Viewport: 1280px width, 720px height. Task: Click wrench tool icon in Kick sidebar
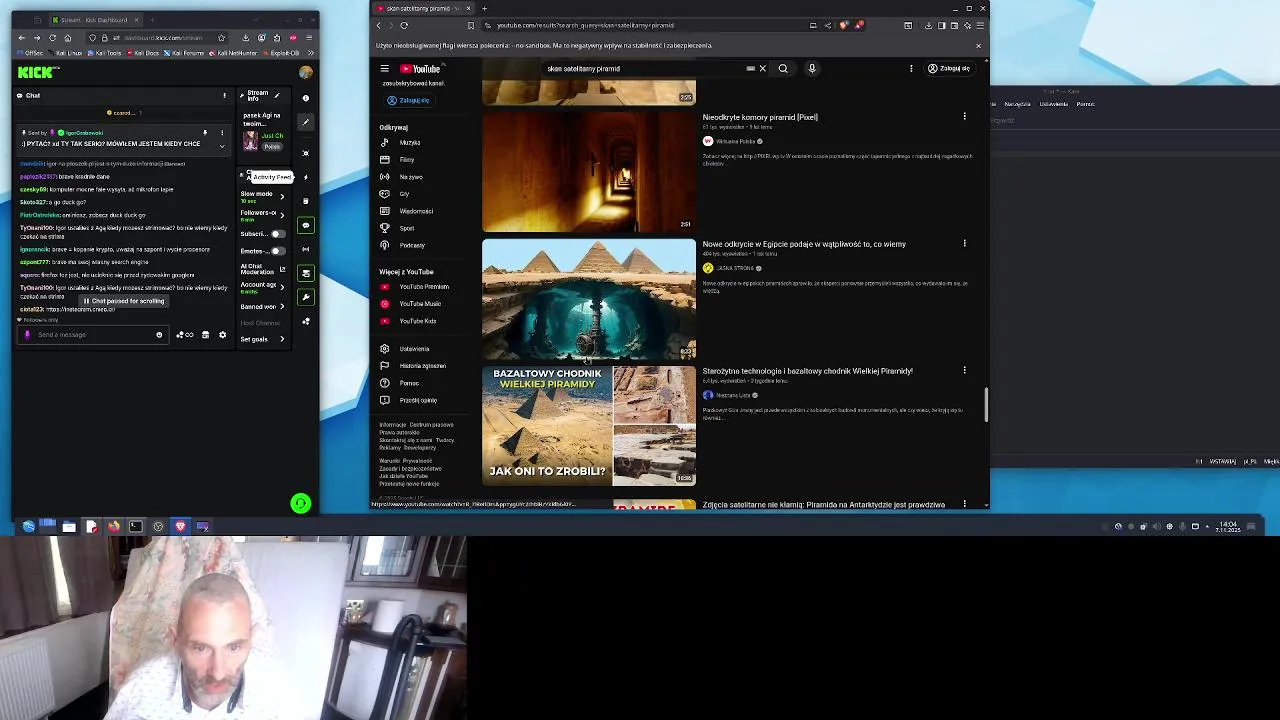[x=306, y=297]
